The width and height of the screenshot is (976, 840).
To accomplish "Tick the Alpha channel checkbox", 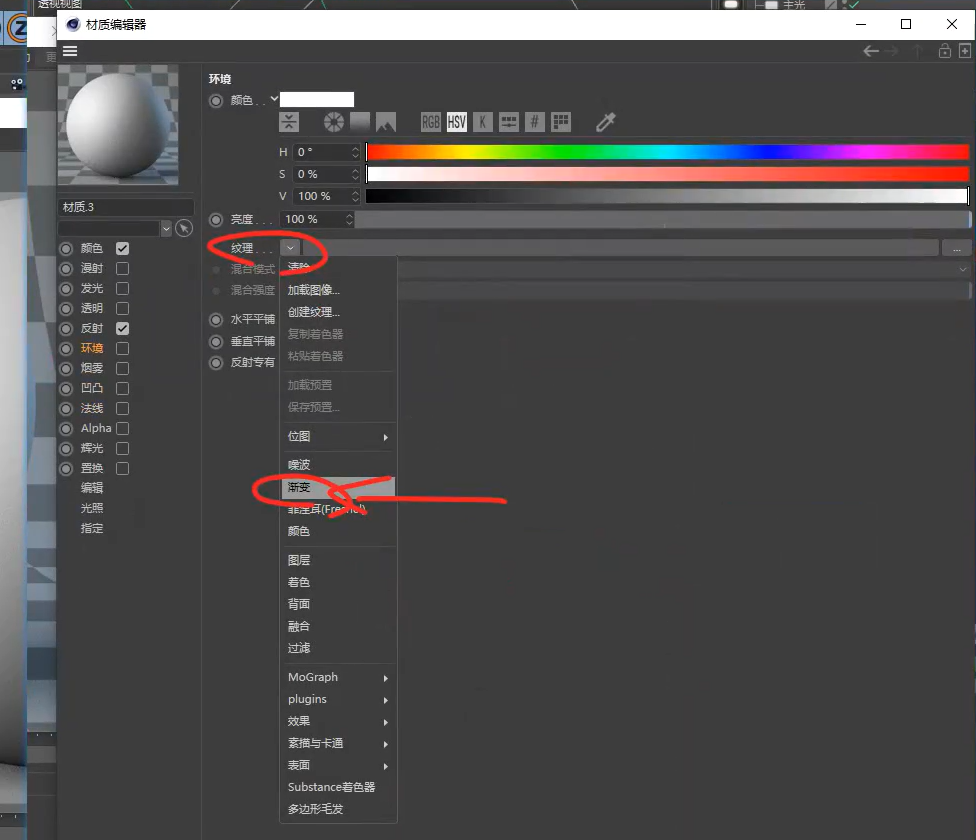I will click(122, 428).
